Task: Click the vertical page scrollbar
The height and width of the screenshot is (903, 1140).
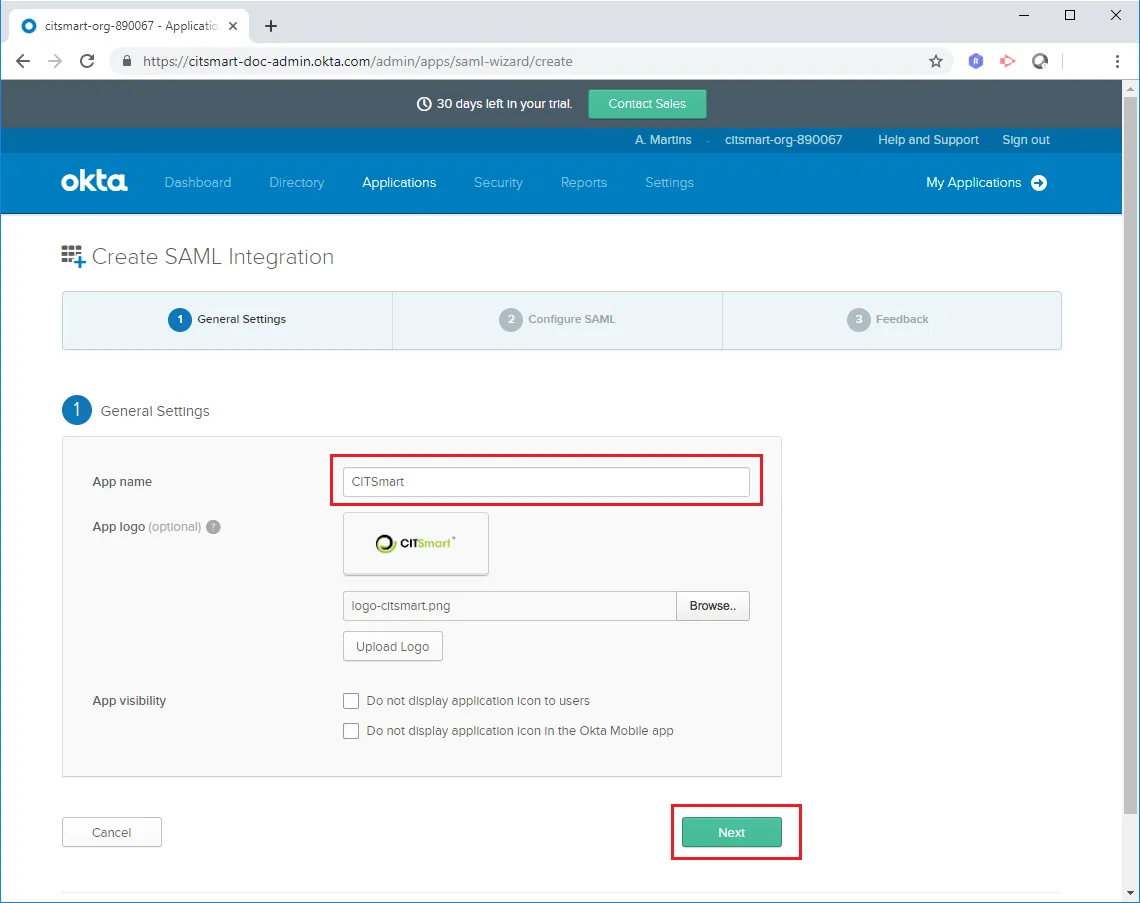Action: coord(1130,454)
